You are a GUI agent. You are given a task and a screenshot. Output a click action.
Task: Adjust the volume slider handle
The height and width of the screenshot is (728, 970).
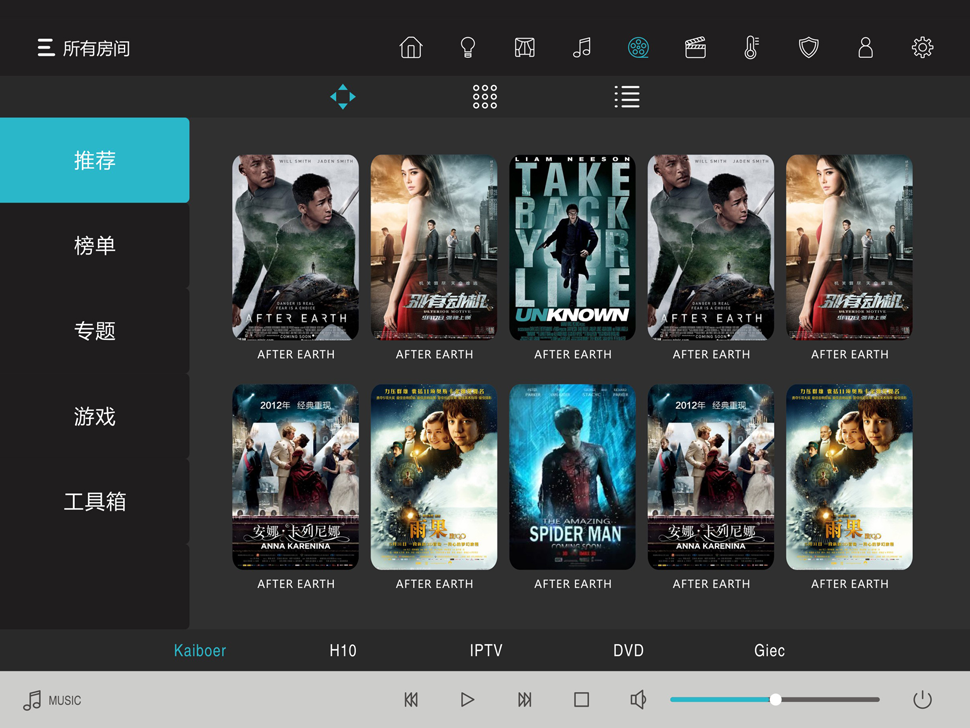pos(775,700)
